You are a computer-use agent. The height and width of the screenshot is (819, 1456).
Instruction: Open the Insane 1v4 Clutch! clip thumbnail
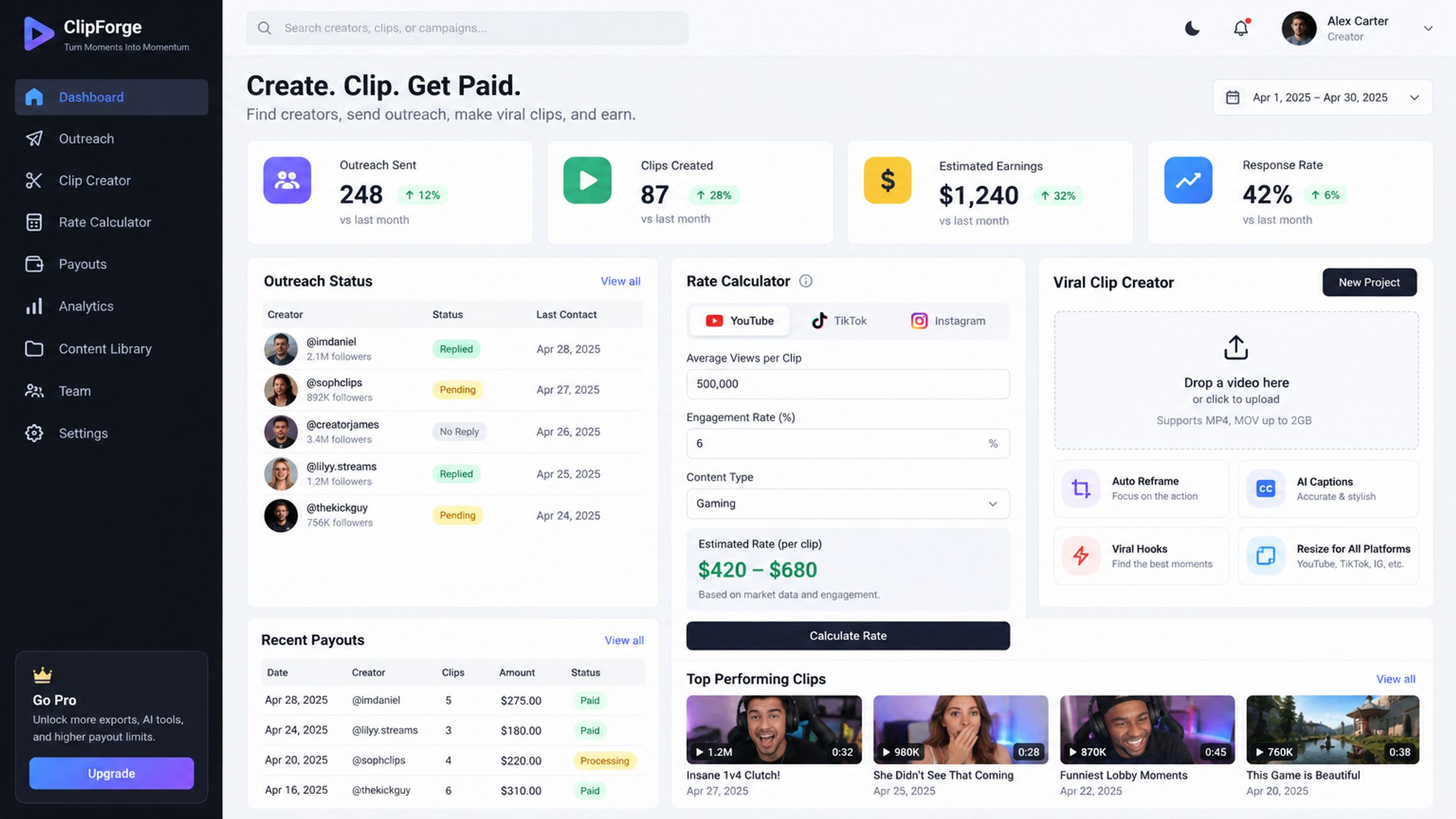click(x=773, y=730)
